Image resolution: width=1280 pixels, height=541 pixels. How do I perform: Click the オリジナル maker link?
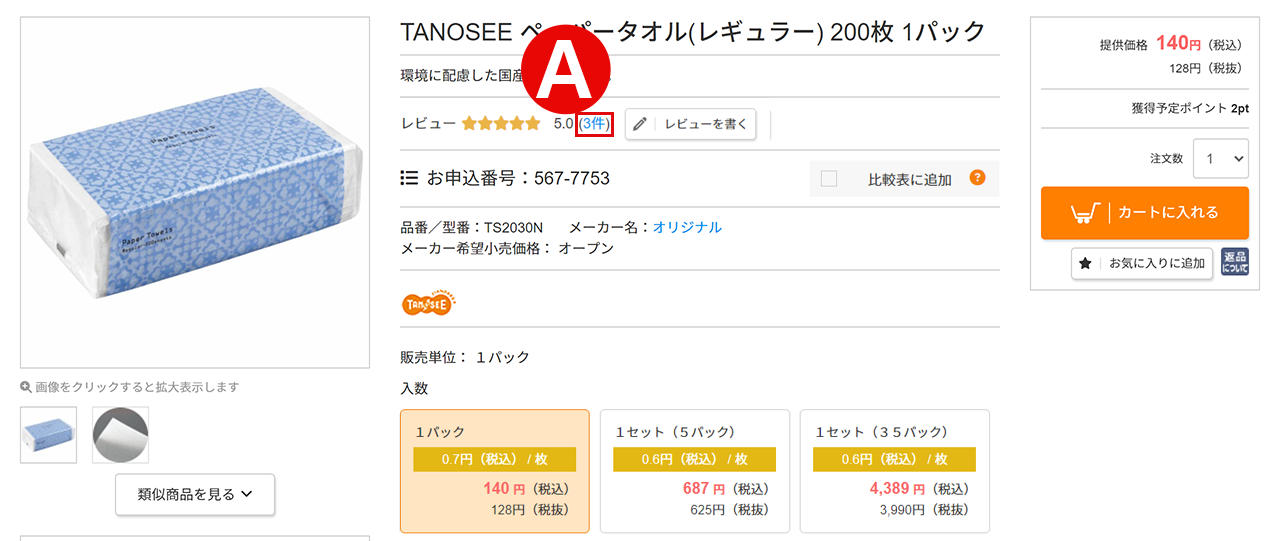click(687, 227)
